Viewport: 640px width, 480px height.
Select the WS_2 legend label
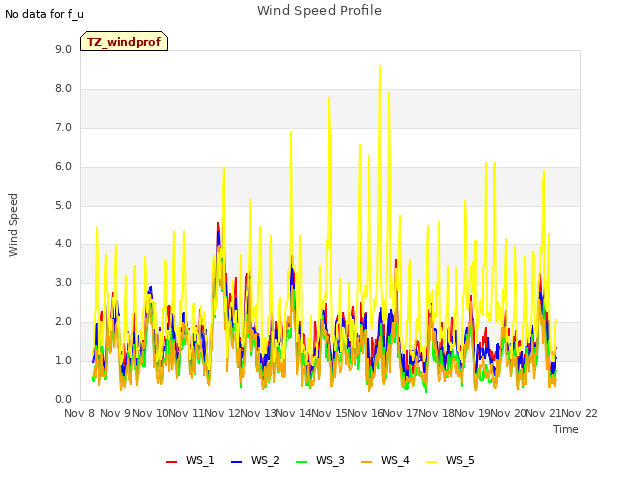[x=265, y=460]
